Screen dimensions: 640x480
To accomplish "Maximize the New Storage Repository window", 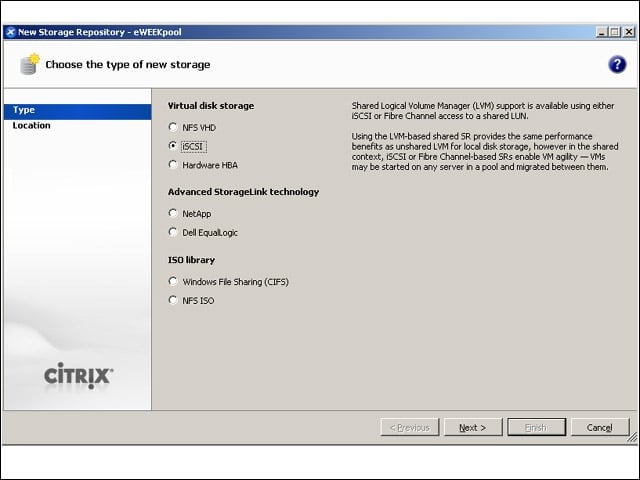I will pos(614,32).
